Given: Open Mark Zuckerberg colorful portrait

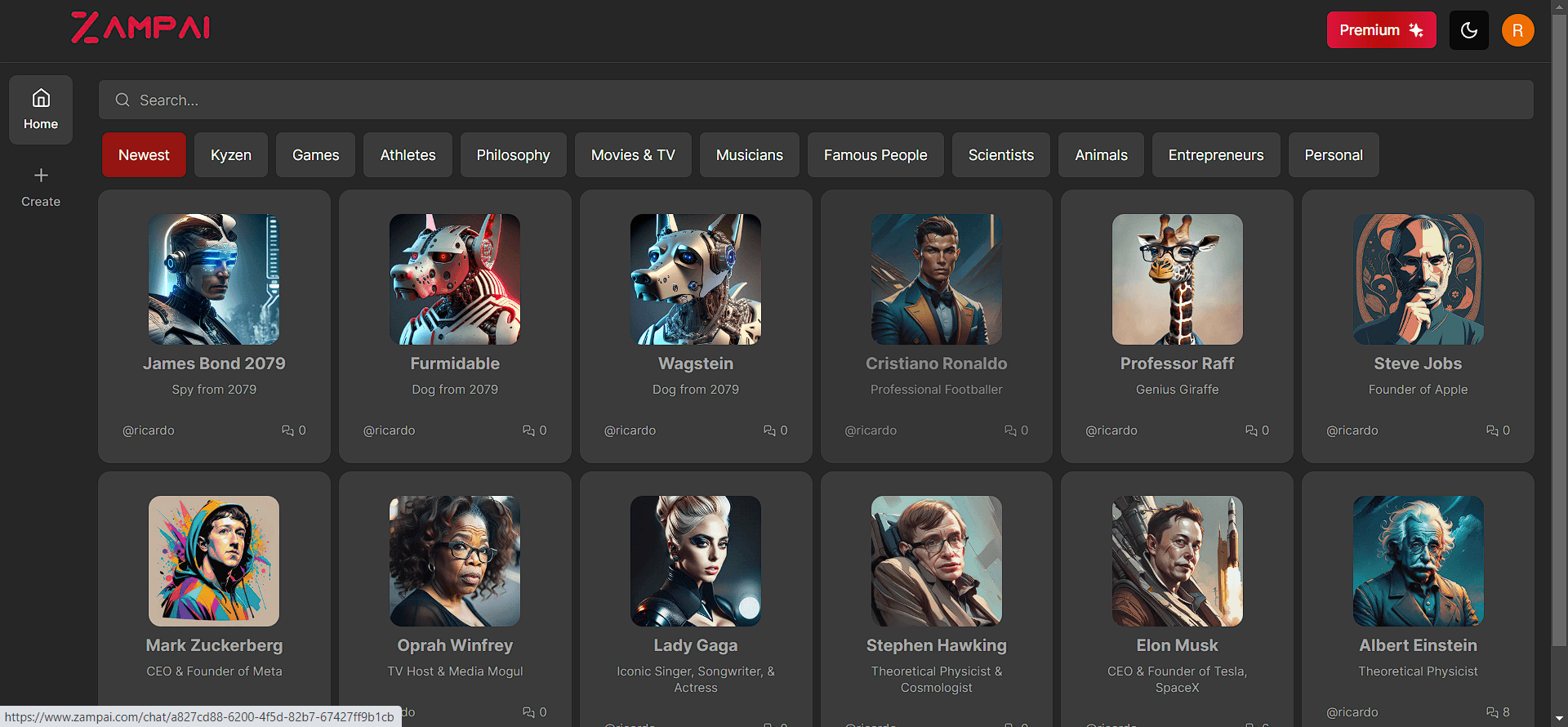Looking at the screenshot, I should pos(214,561).
